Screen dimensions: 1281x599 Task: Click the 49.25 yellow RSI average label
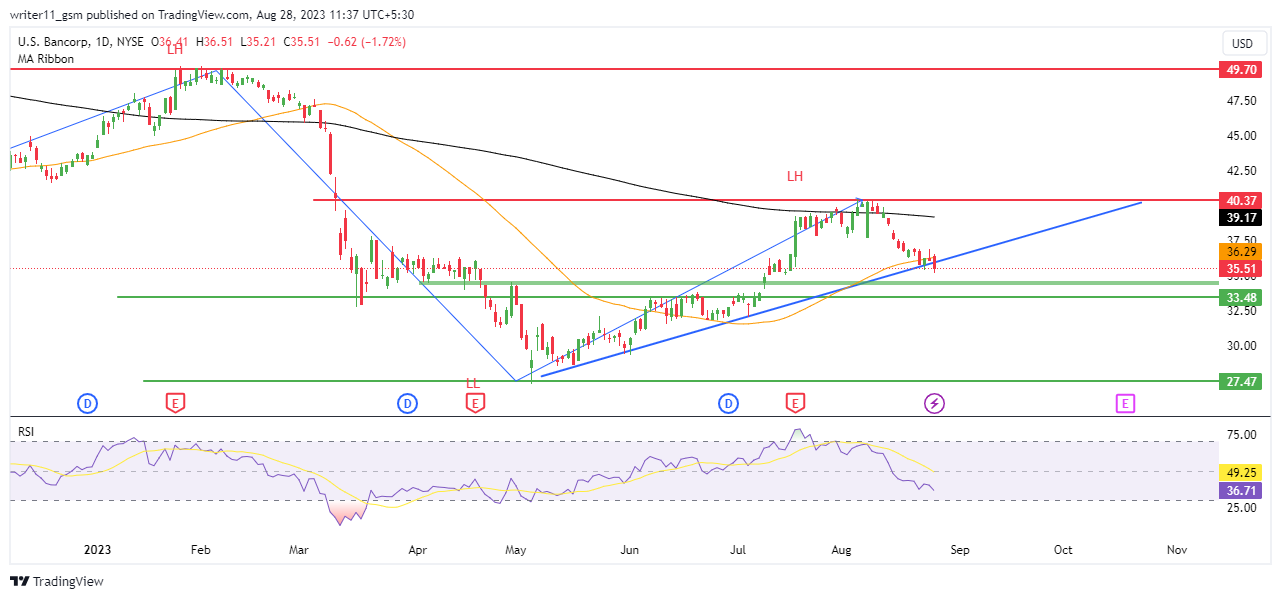(x=1240, y=471)
